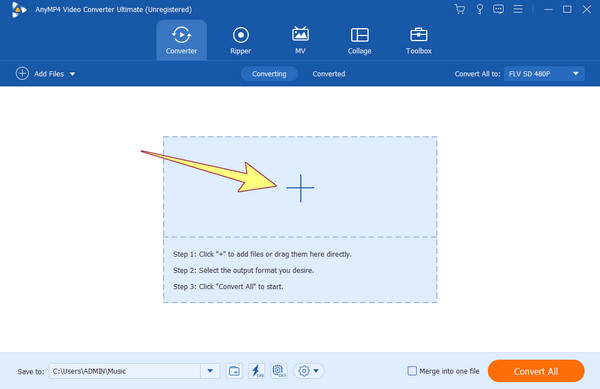This screenshot has width=600, height=389.
Task: Toggle the GPU hardware acceleration icon
Action: click(279, 371)
